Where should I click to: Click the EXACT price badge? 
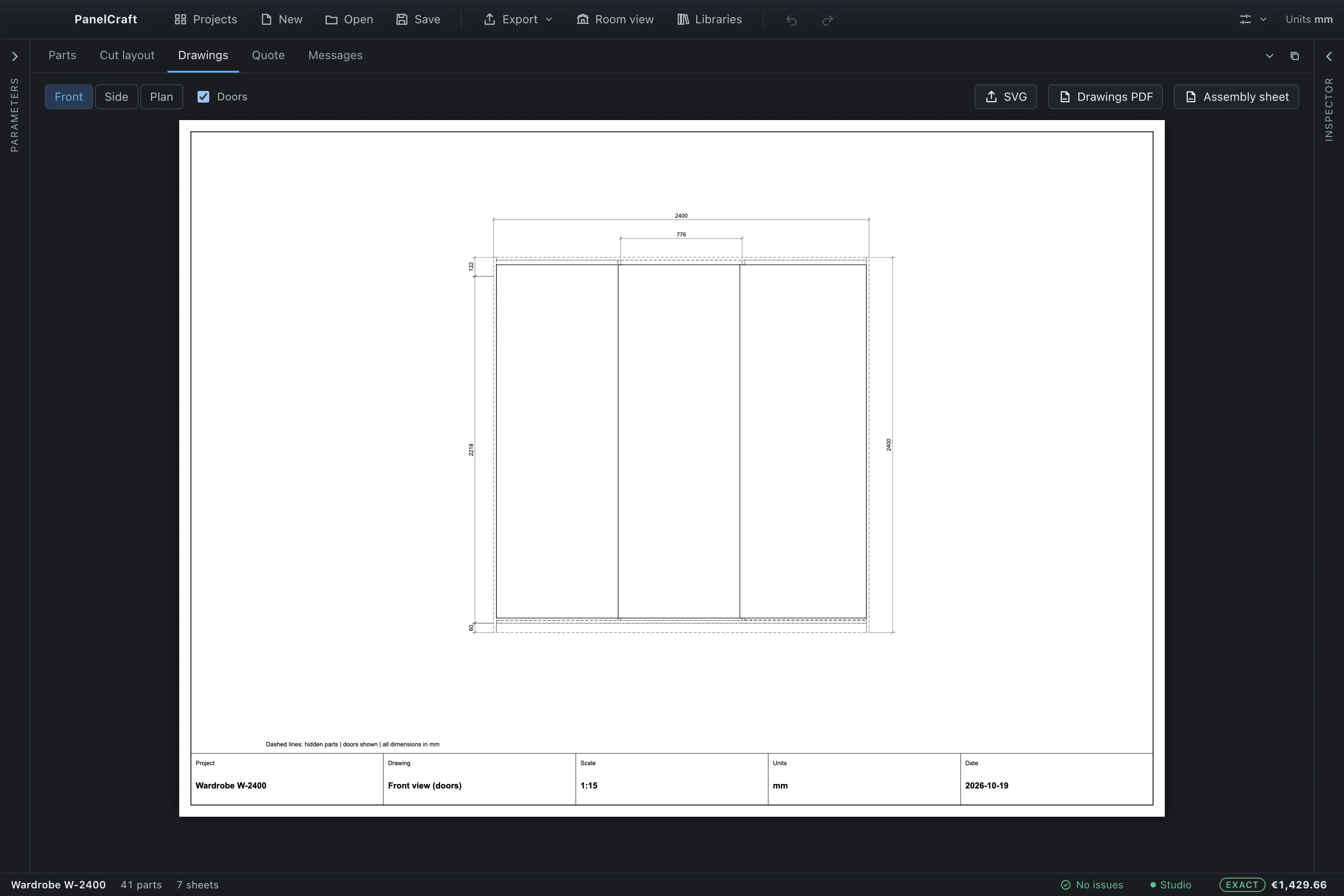point(1242,884)
